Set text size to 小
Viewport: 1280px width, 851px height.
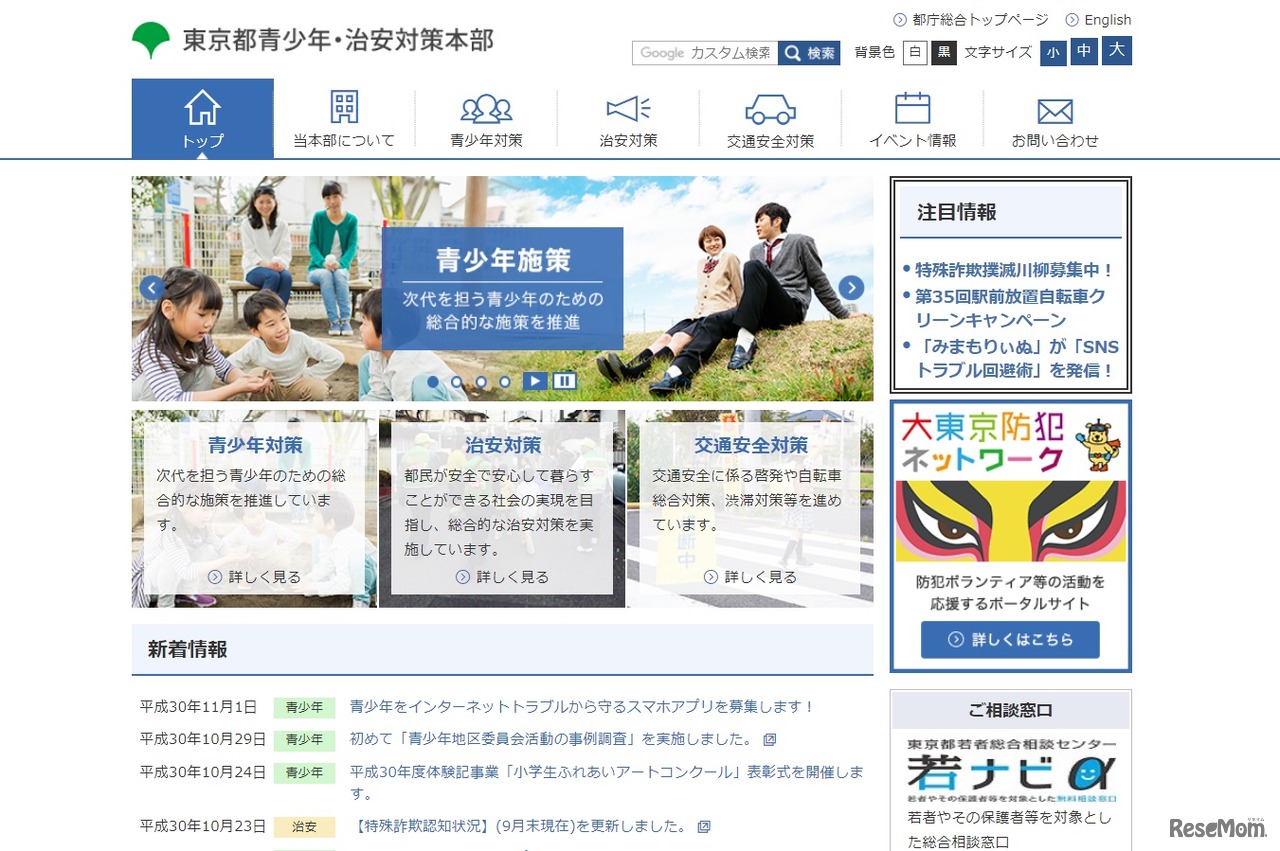pos(1052,50)
